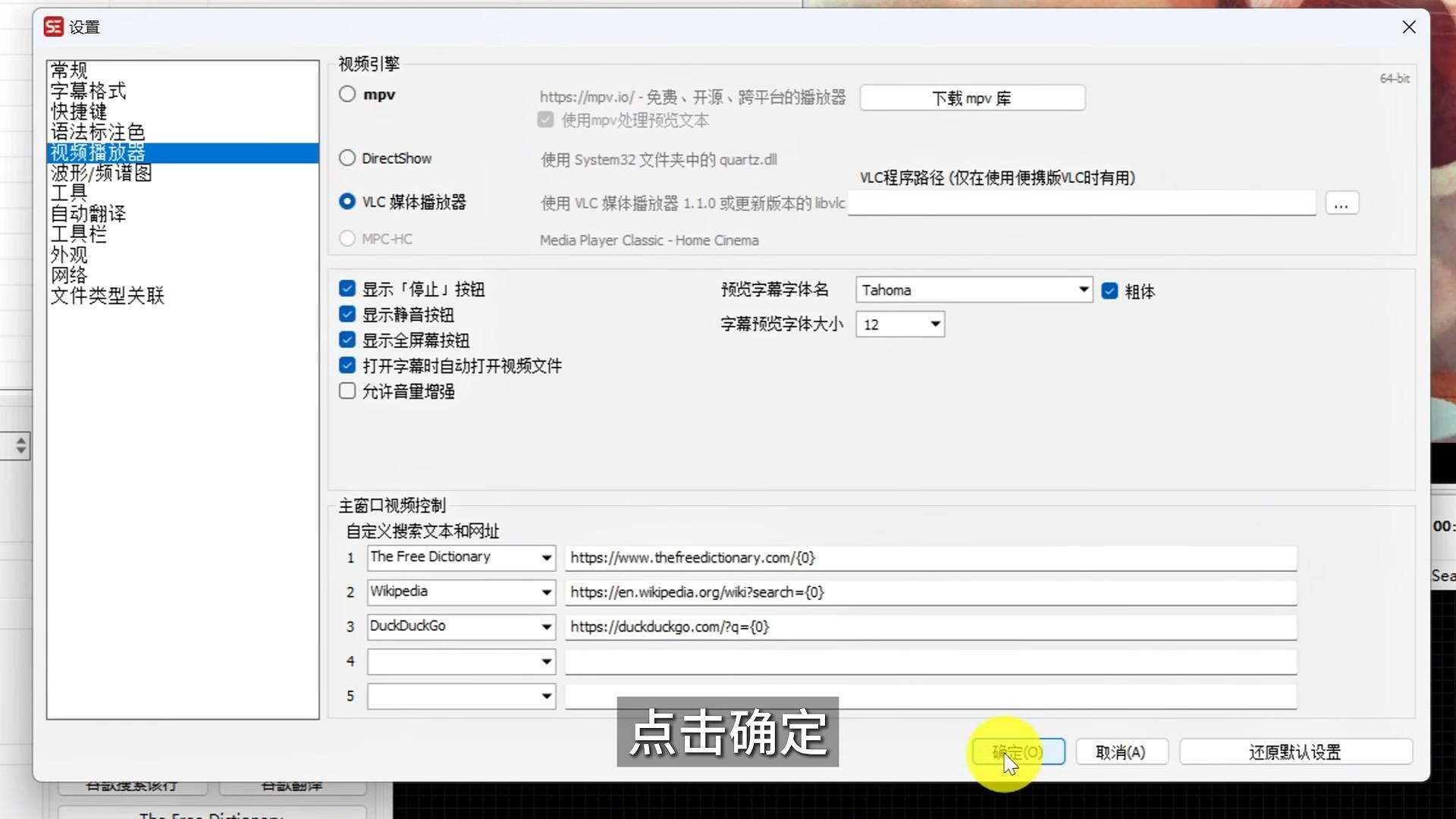
Task: Click the browse button for VLC path
Action: pos(1341,204)
